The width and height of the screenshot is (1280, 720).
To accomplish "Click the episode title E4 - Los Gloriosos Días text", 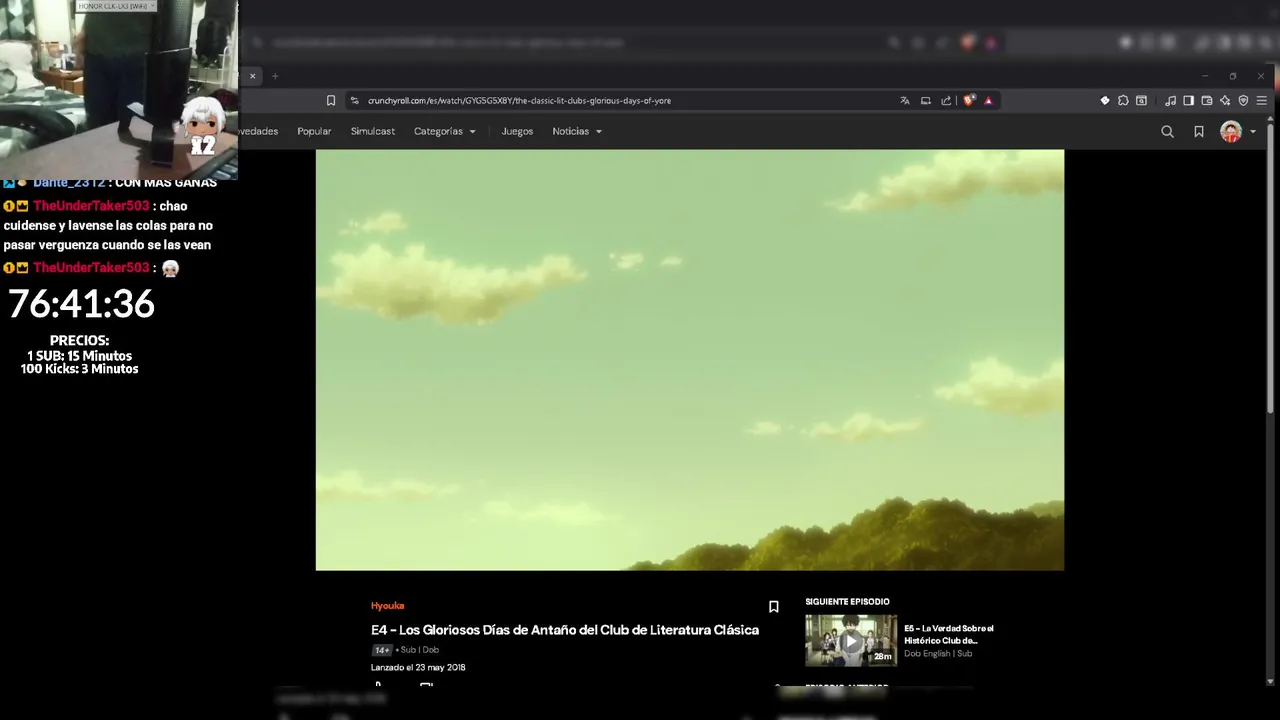I will 565,630.
